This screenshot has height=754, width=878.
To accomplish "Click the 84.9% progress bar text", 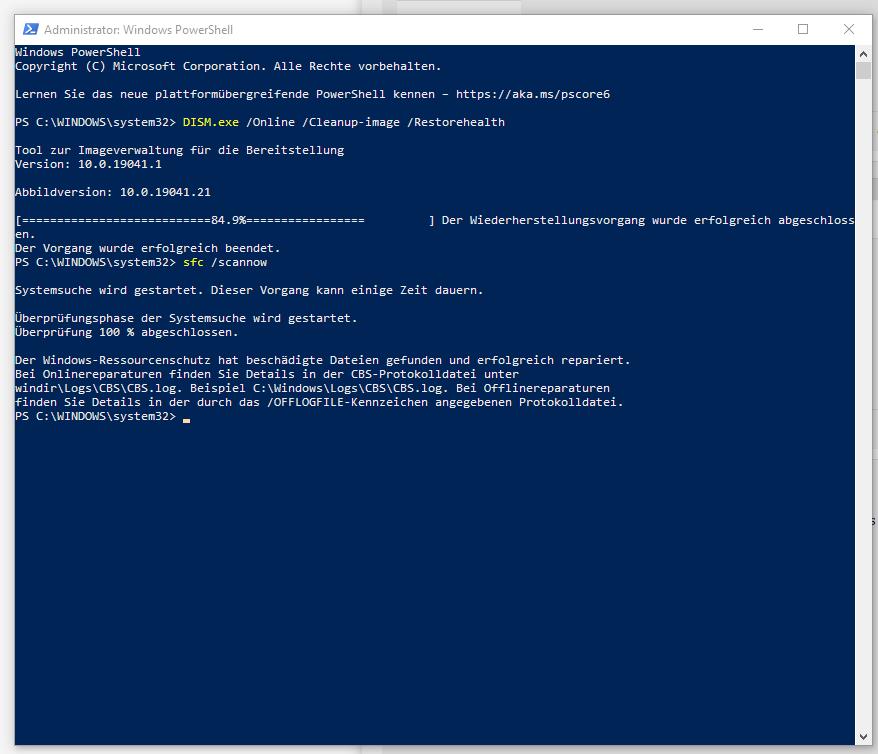I will point(228,220).
